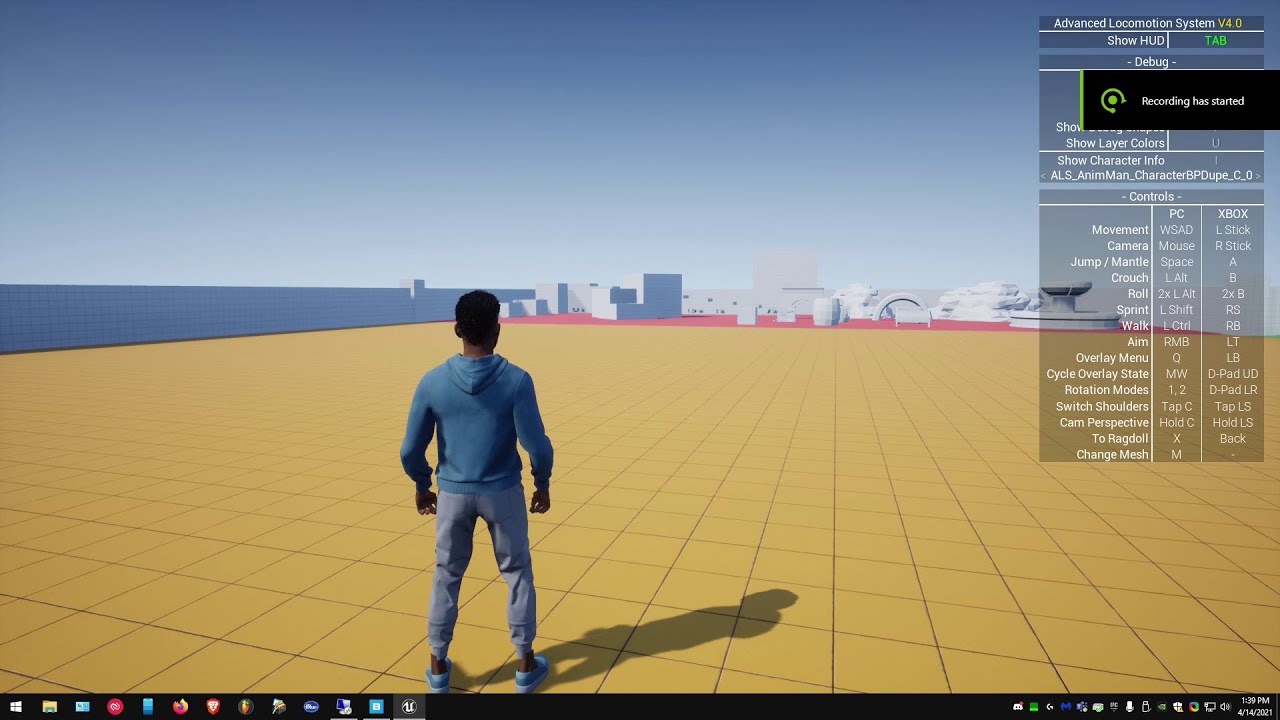
Task: Click the RMB aim key binding
Action: pos(1177,342)
